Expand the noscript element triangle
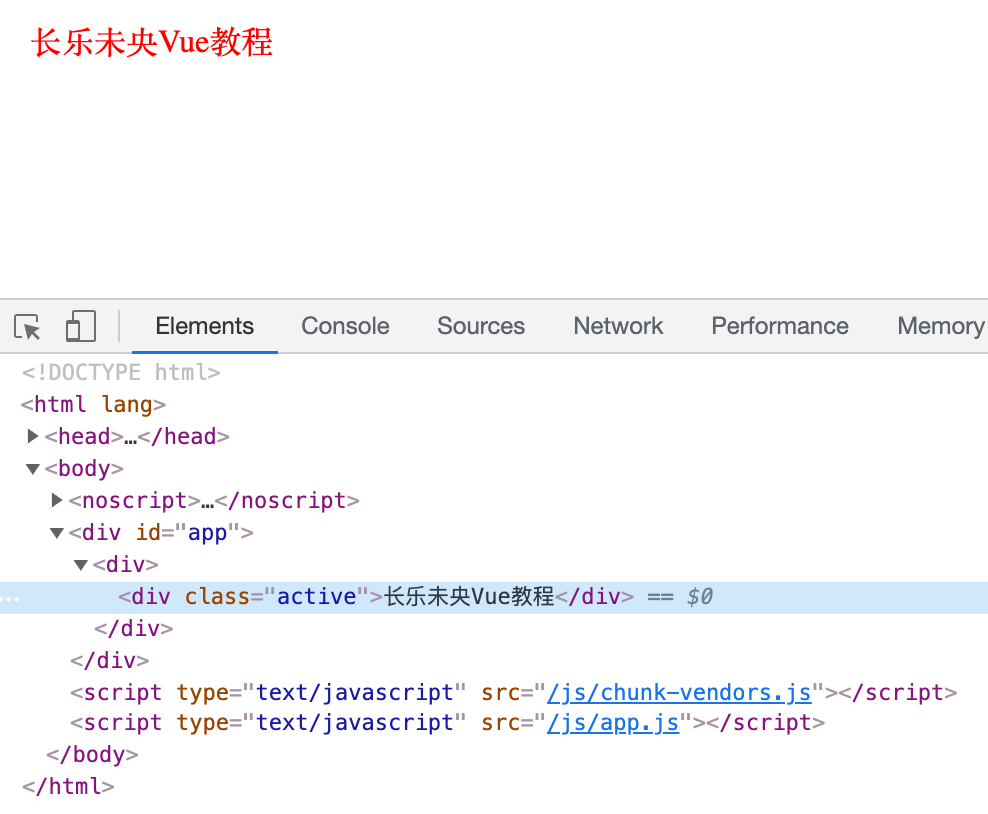 coord(57,500)
